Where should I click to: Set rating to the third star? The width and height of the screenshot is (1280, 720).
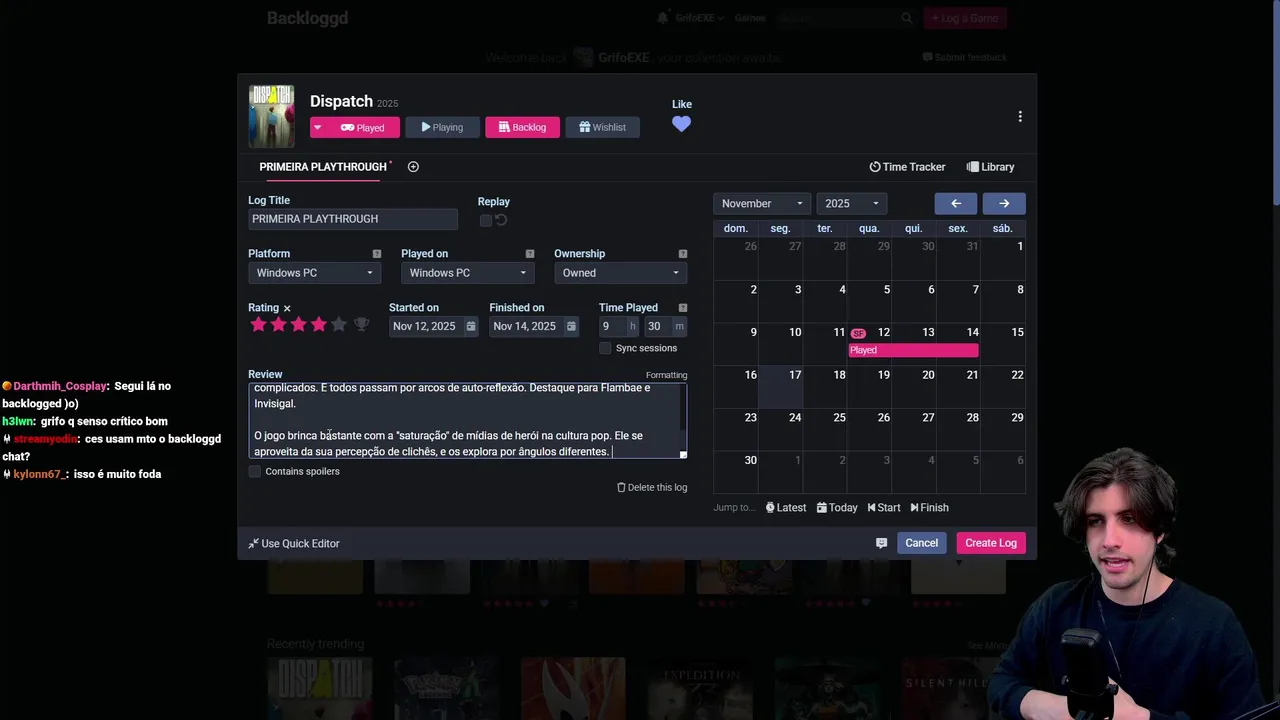click(299, 325)
